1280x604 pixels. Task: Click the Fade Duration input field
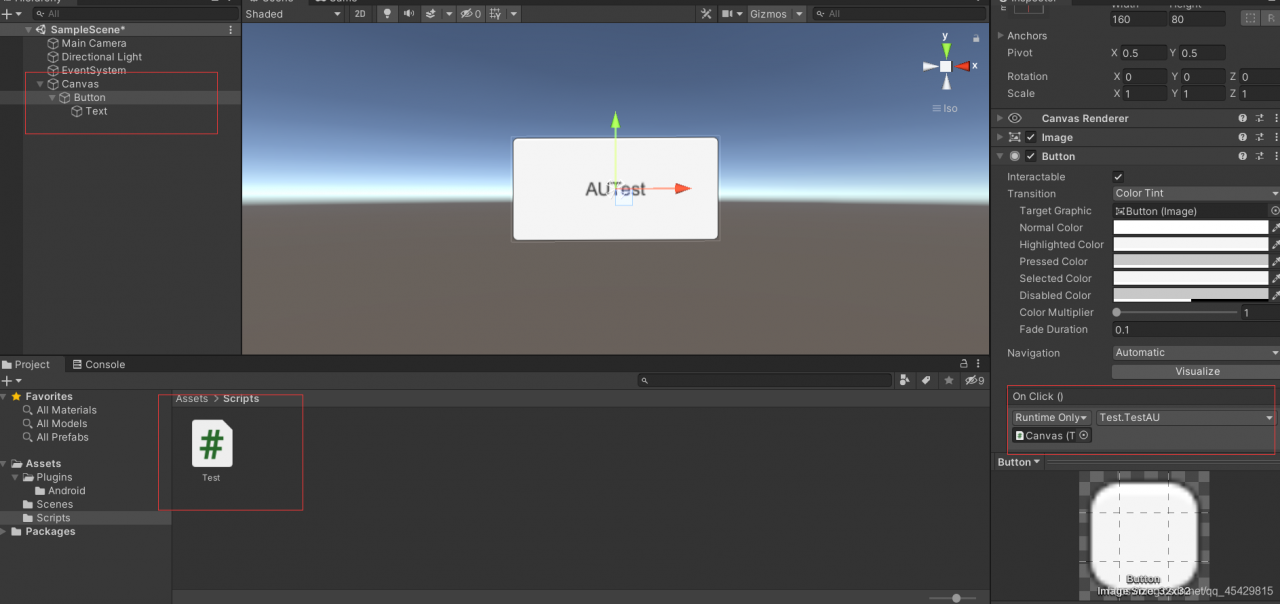[1196, 330]
